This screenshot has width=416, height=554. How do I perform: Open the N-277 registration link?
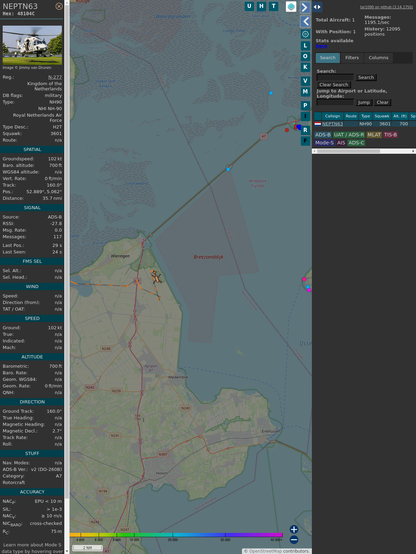pyautogui.click(x=55, y=77)
